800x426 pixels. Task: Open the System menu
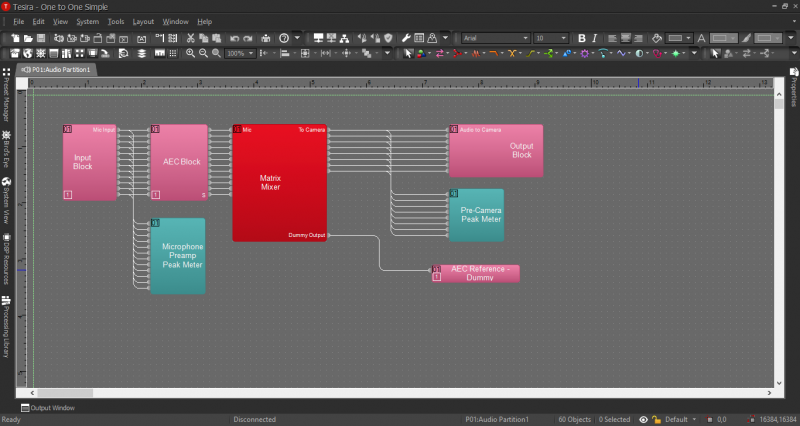pos(87,21)
